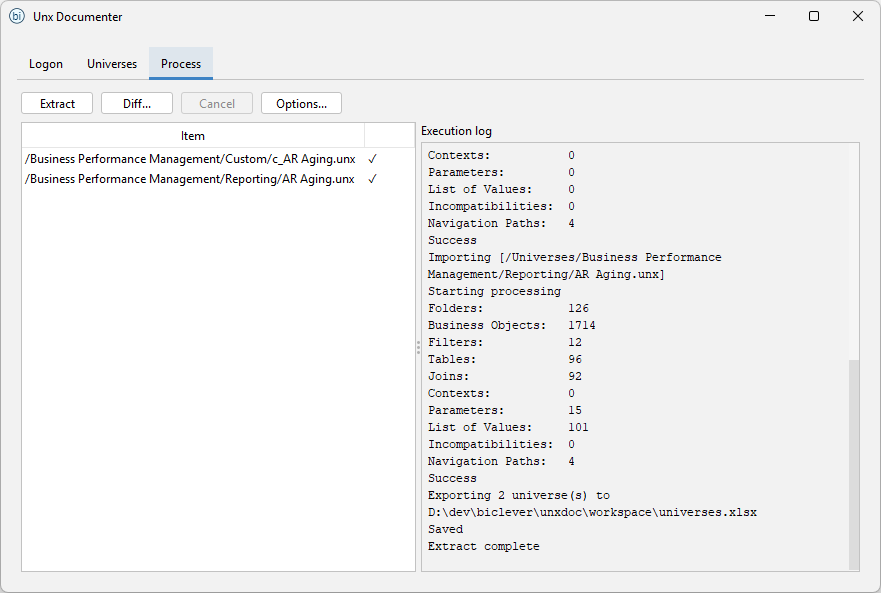Open the Options... dialog
The image size is (881, 593).
301,103
